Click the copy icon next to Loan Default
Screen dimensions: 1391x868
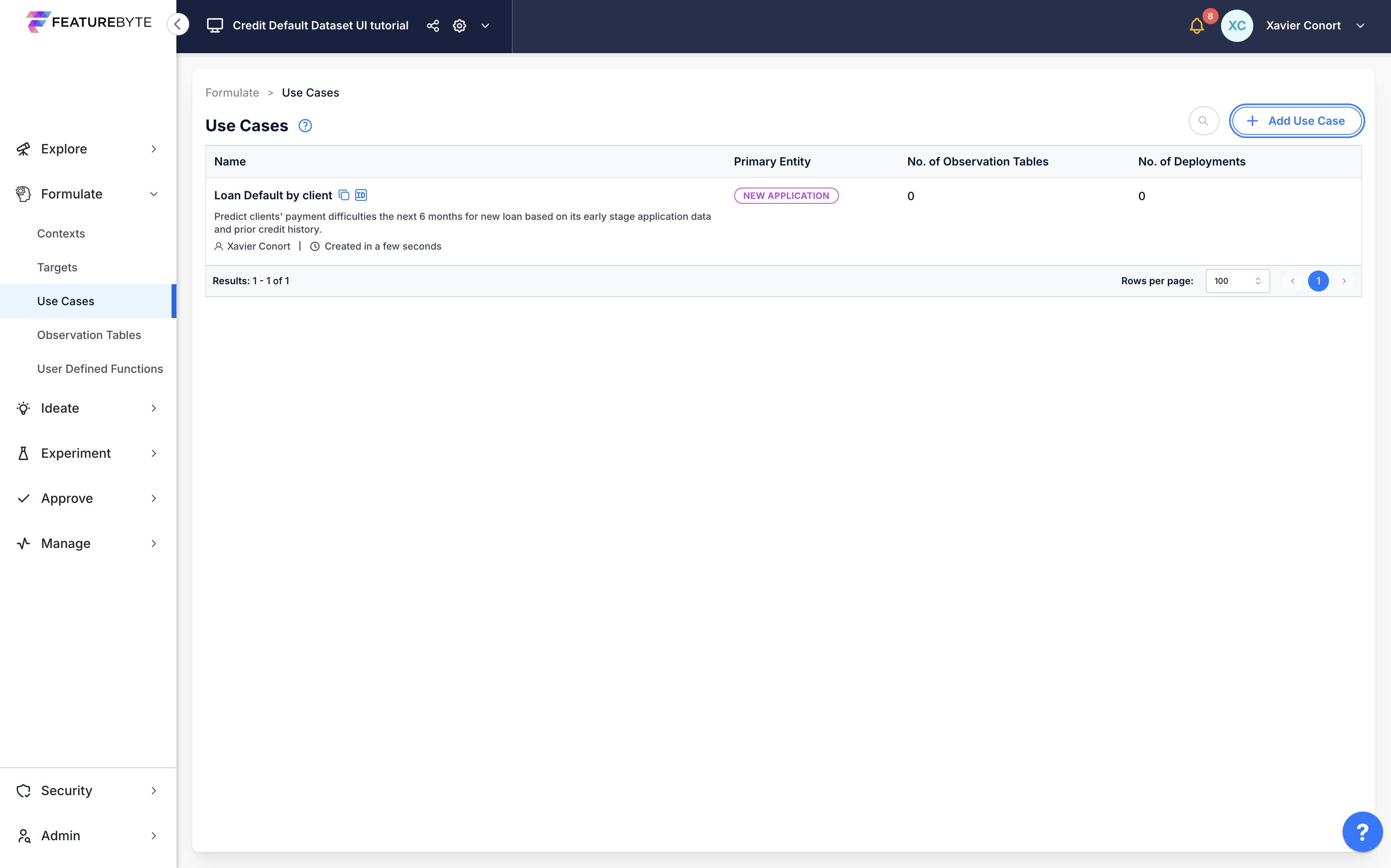click(344, 195)
